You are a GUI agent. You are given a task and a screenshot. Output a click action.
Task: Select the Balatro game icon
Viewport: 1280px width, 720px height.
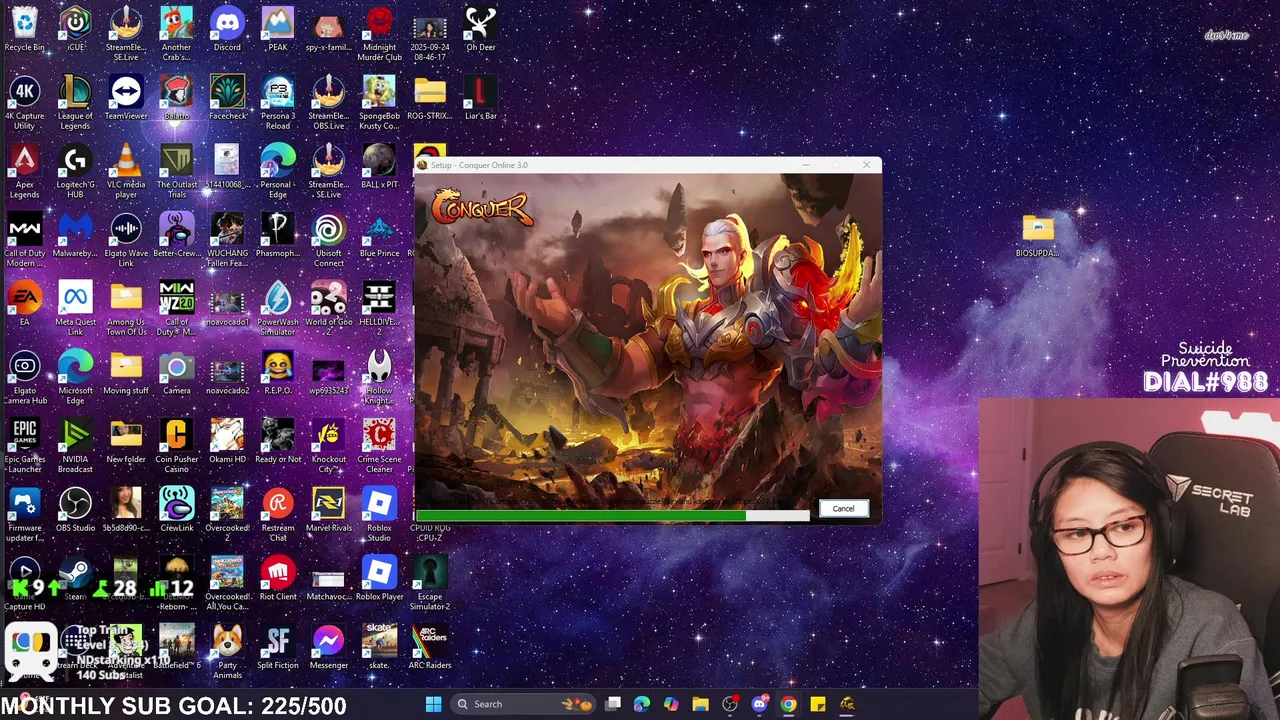pos(177,97)
